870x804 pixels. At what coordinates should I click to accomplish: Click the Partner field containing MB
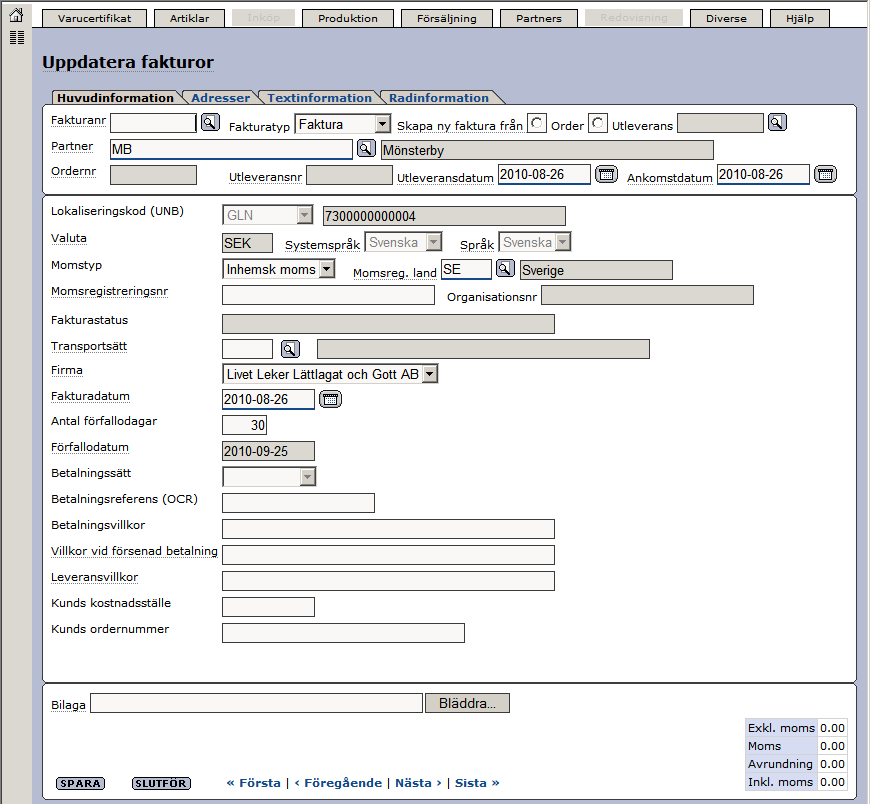[231, 149]
